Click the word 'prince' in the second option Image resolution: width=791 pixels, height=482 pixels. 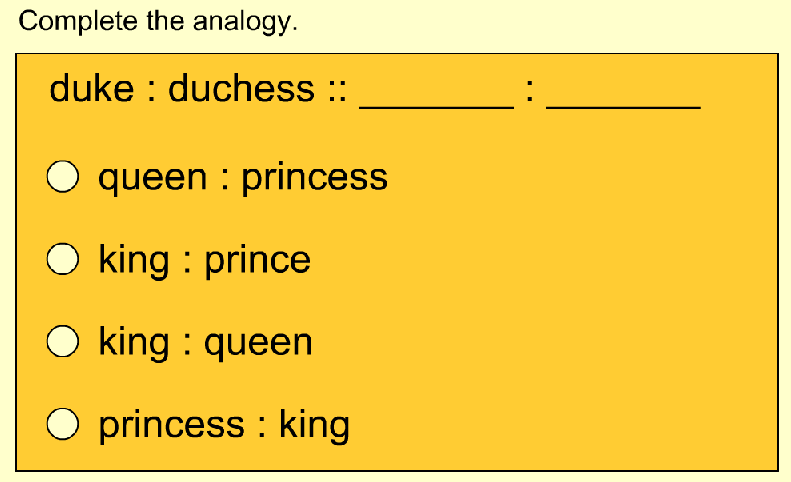coord(257,263)
